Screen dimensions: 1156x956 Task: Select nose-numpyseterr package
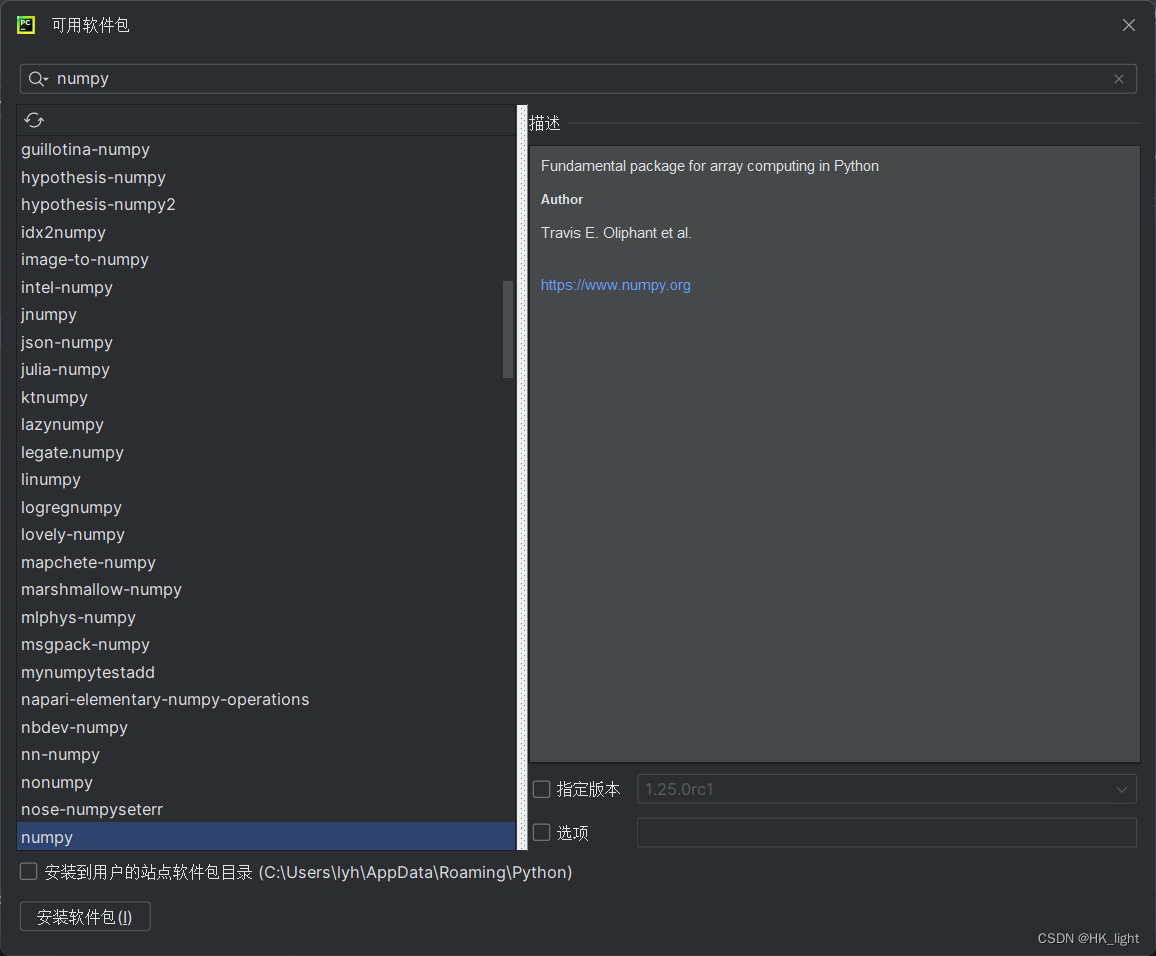(x=266, y=810)
